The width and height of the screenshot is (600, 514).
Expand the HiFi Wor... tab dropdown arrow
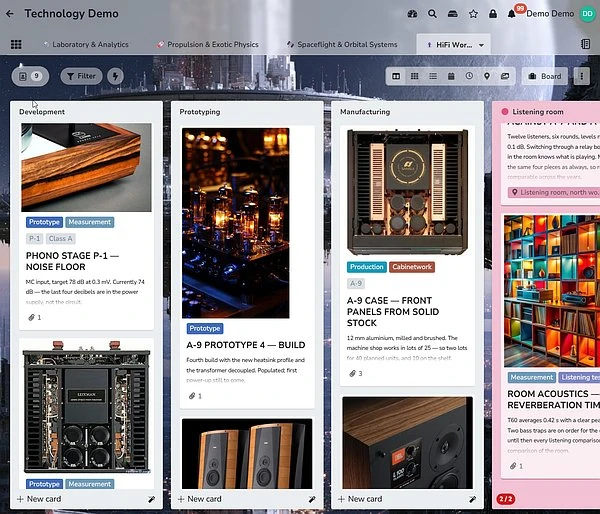(481, 45)
